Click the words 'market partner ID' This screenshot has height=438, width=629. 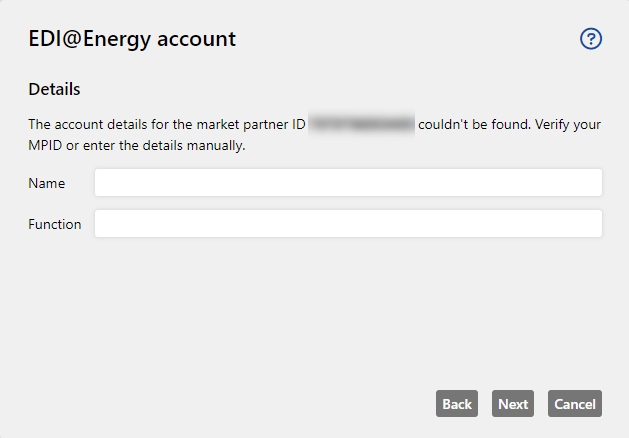[x=251, y=124]
